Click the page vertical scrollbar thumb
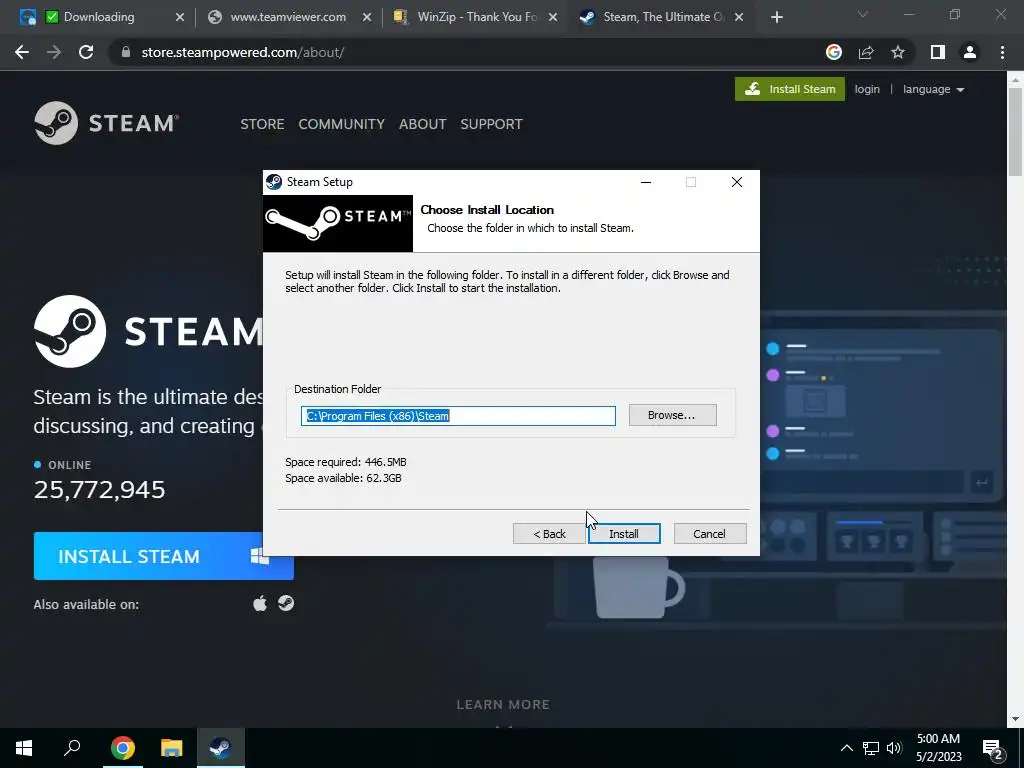The height and width of the screenshot is (768, 1024). [1015, 133]
